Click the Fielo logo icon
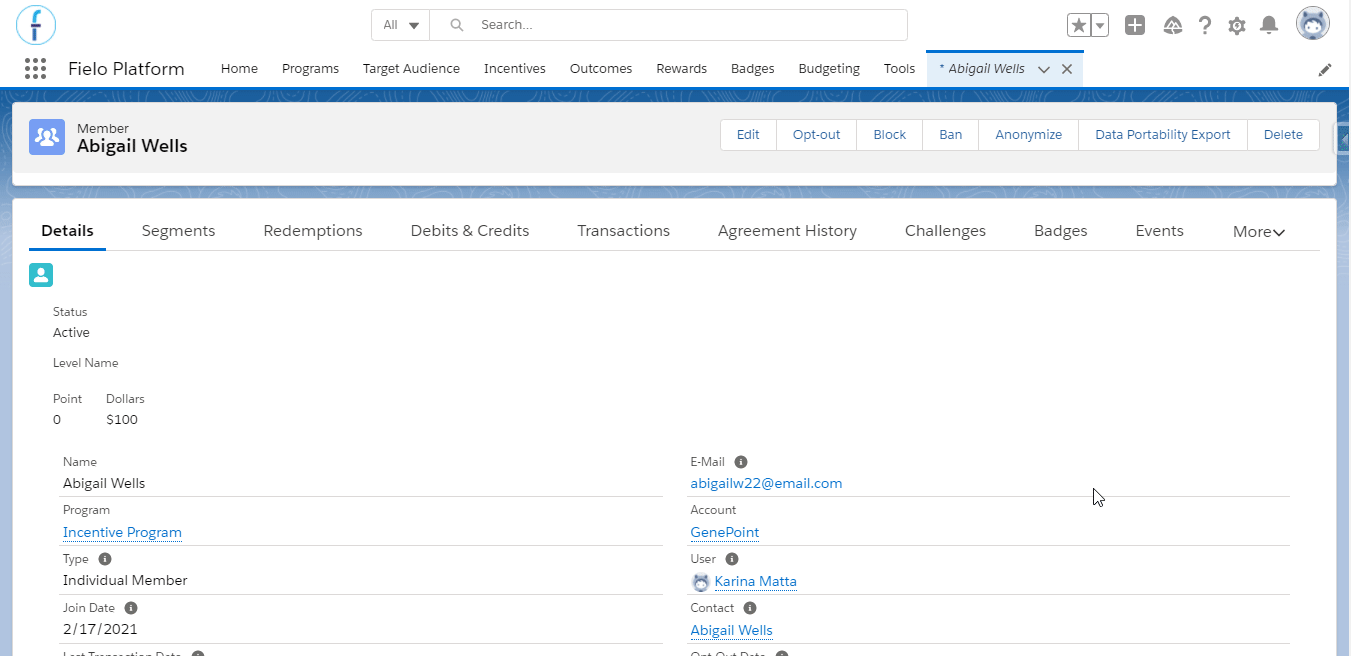 pyautogui.click(x=36, y=24)
